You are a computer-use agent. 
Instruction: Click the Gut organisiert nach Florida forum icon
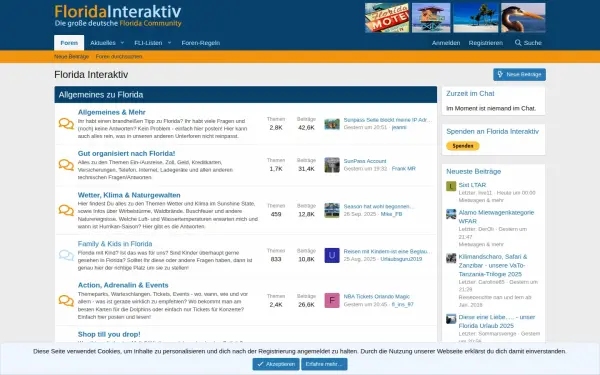(x=66, y=165)
